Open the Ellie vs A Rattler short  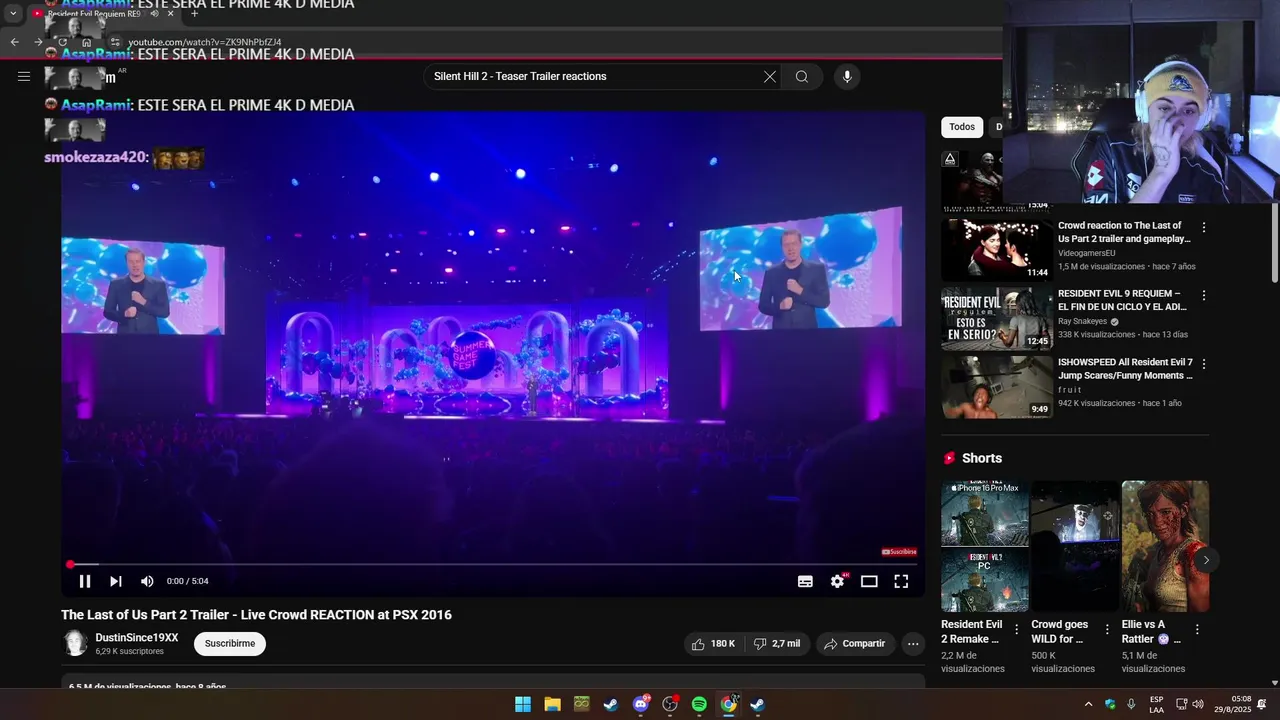point(1165,547)
